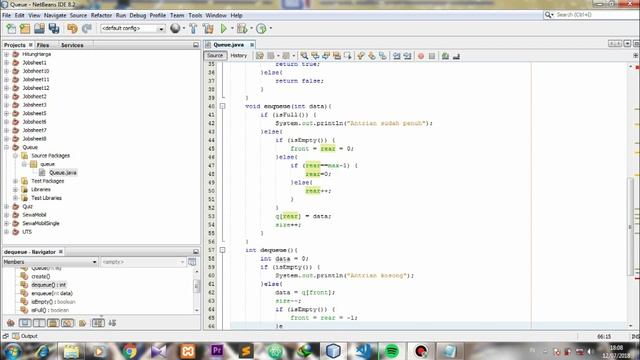Toggle Sort by Source in Navigator

click(x=112, y=323)
